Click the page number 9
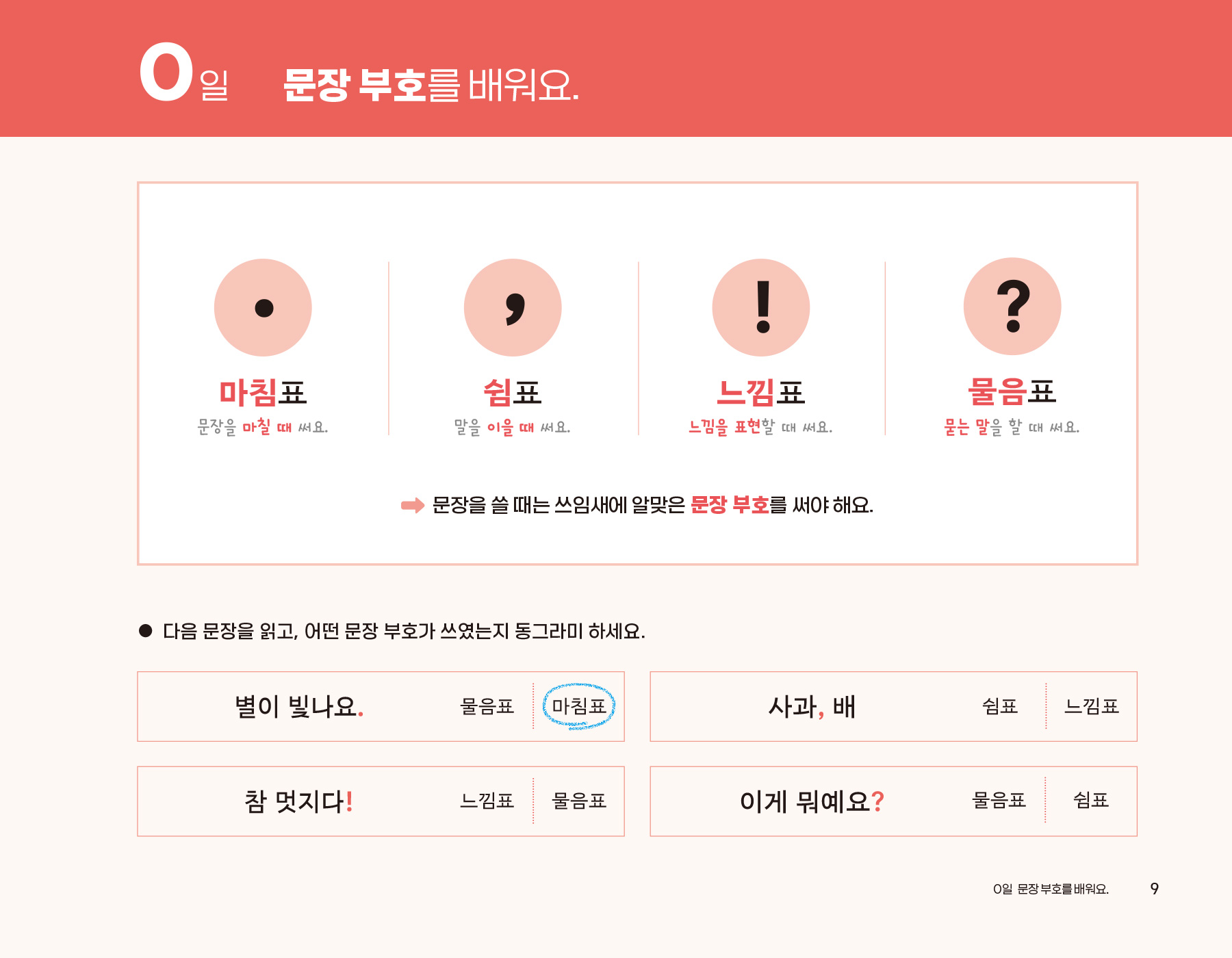1232x958 pixels. [1154, 889]
